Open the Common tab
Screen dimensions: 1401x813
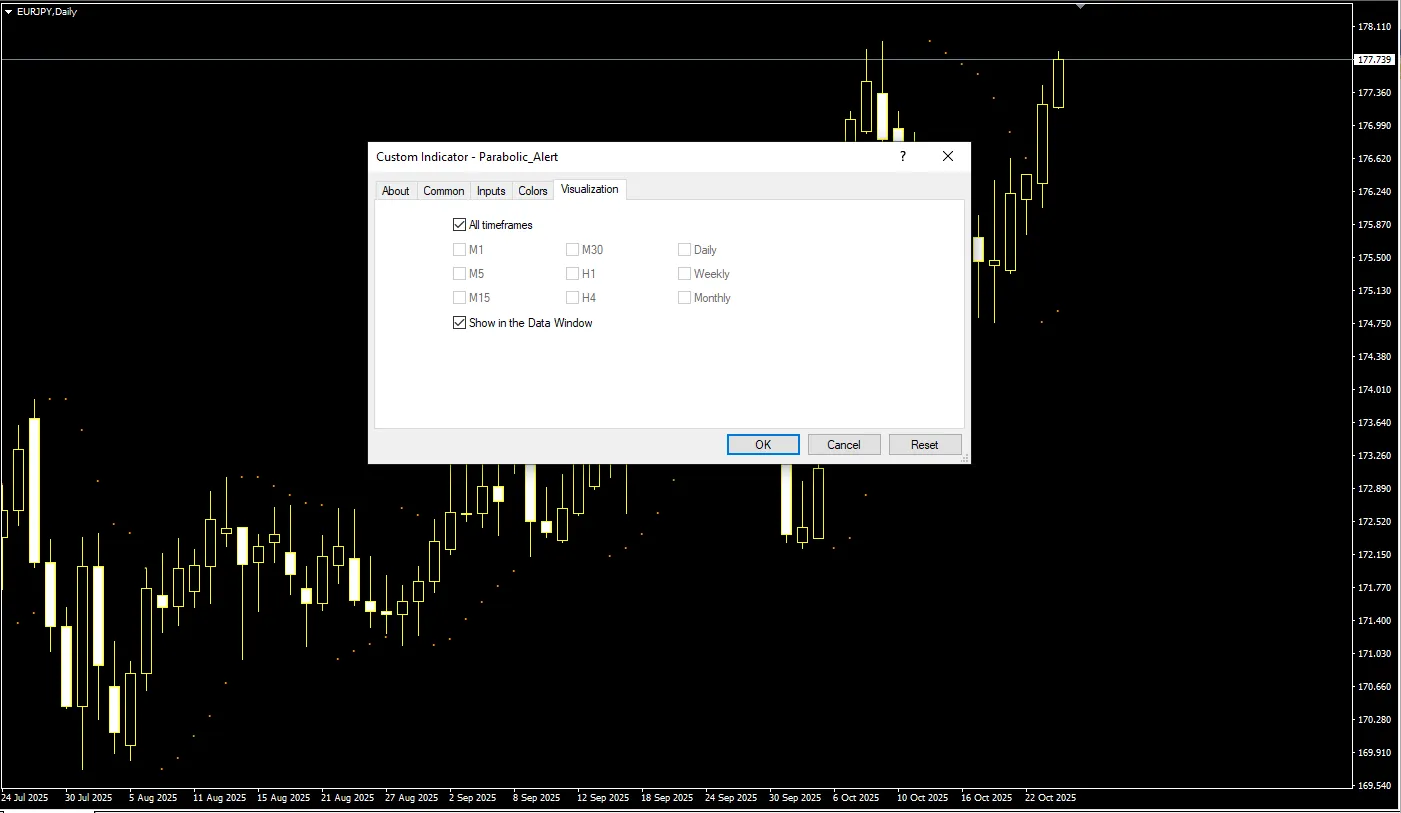click(x=443, y=191)
